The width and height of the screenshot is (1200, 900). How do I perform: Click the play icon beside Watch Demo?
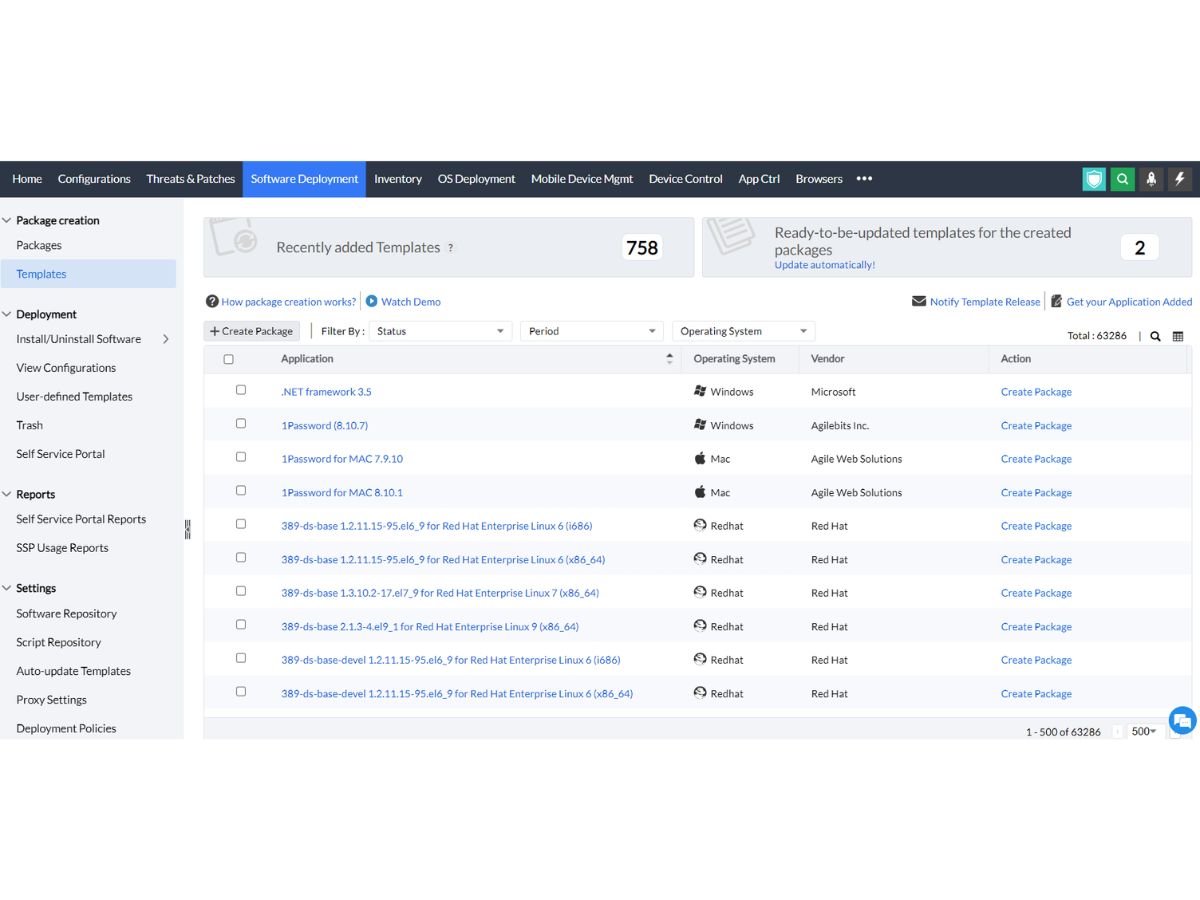(x=371, y=301)
